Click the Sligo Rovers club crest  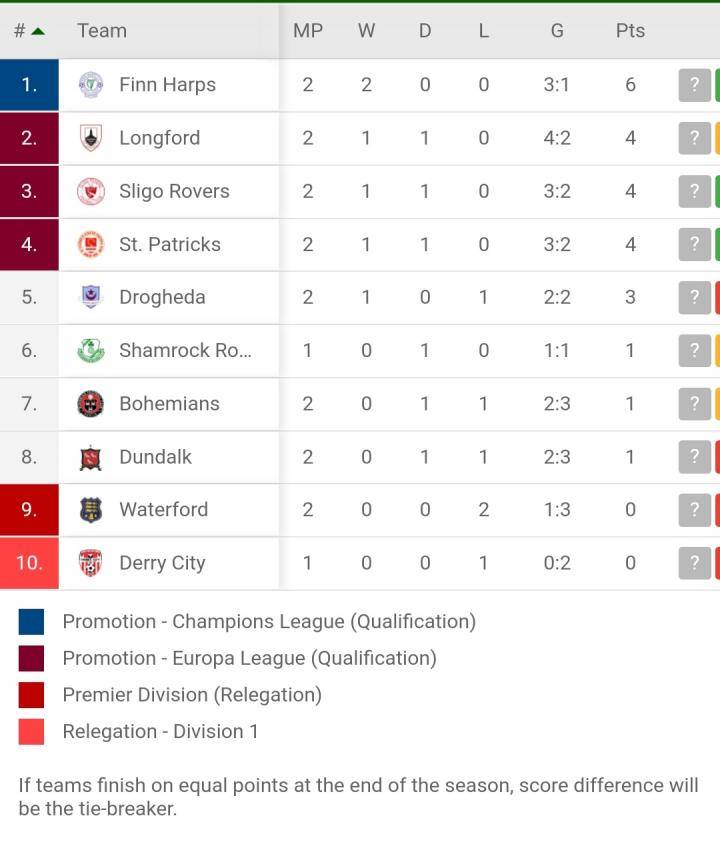tap(91, 191)
